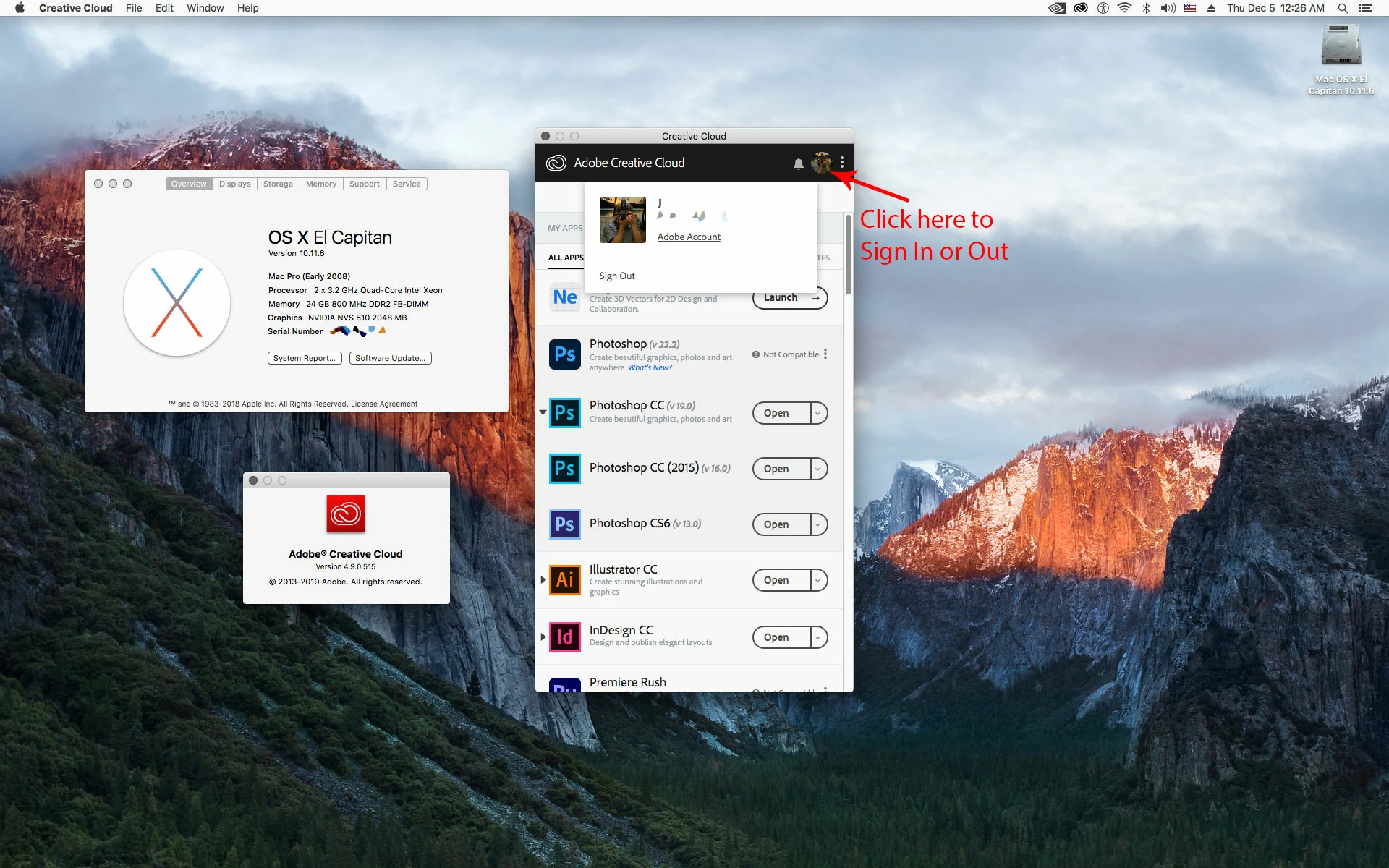Click the Sign Out option
The image size is (1389, 868).
(617, 276)
